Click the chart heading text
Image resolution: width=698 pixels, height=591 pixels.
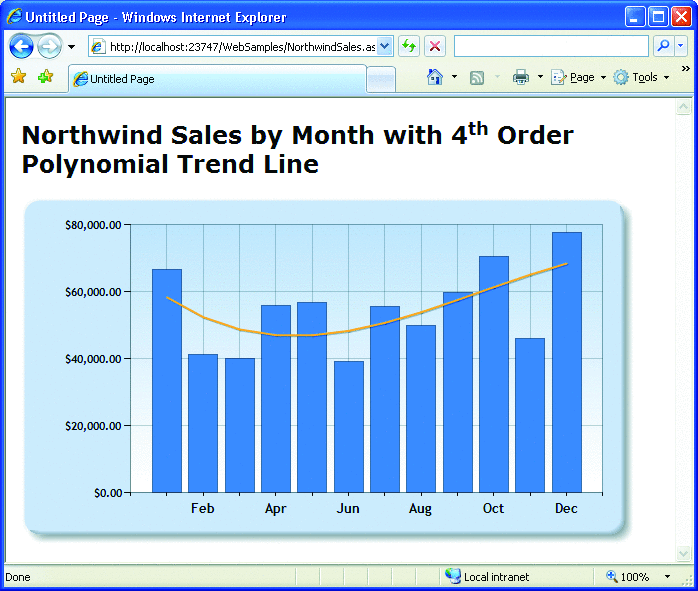coord(297,149)
